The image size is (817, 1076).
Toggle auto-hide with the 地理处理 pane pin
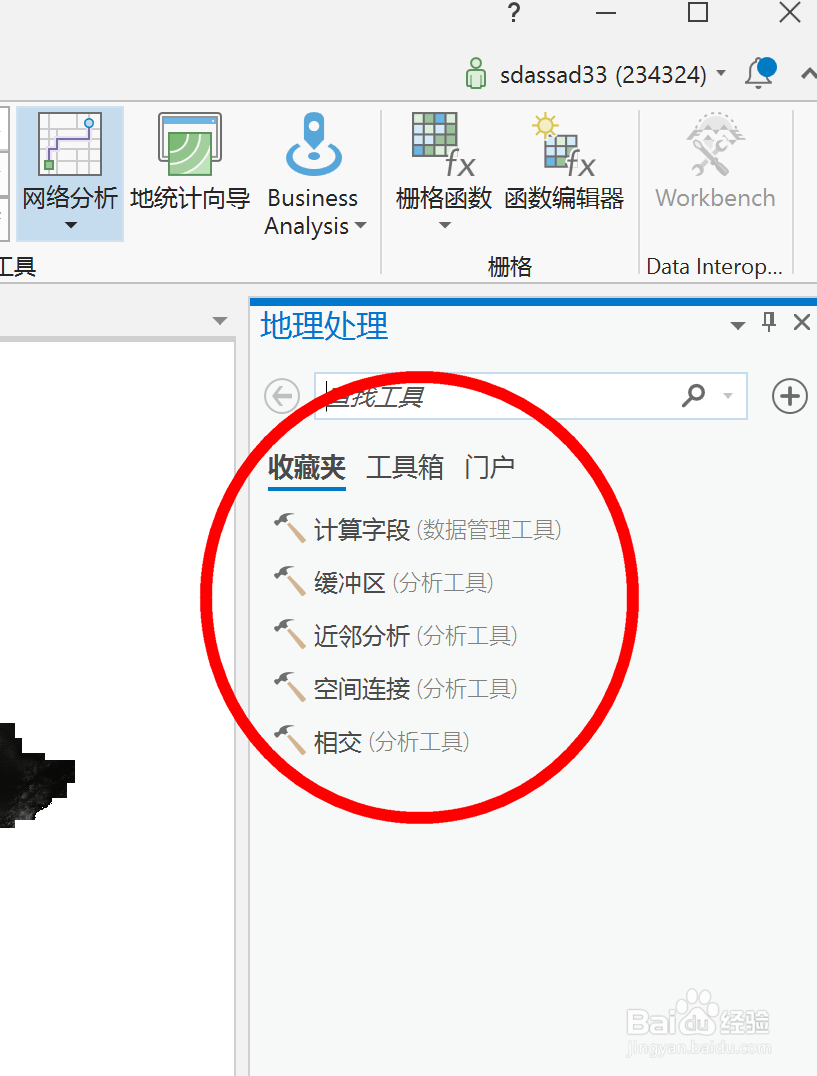point(768,322)
